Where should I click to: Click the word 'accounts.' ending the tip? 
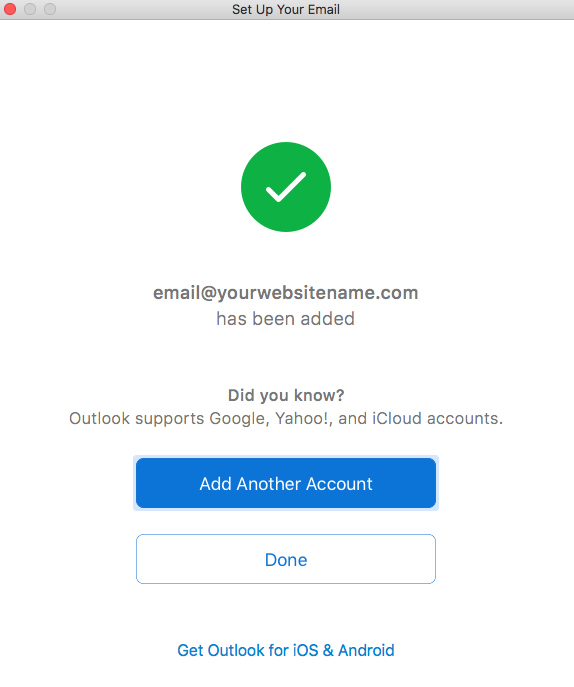click(x=465, y=418)
